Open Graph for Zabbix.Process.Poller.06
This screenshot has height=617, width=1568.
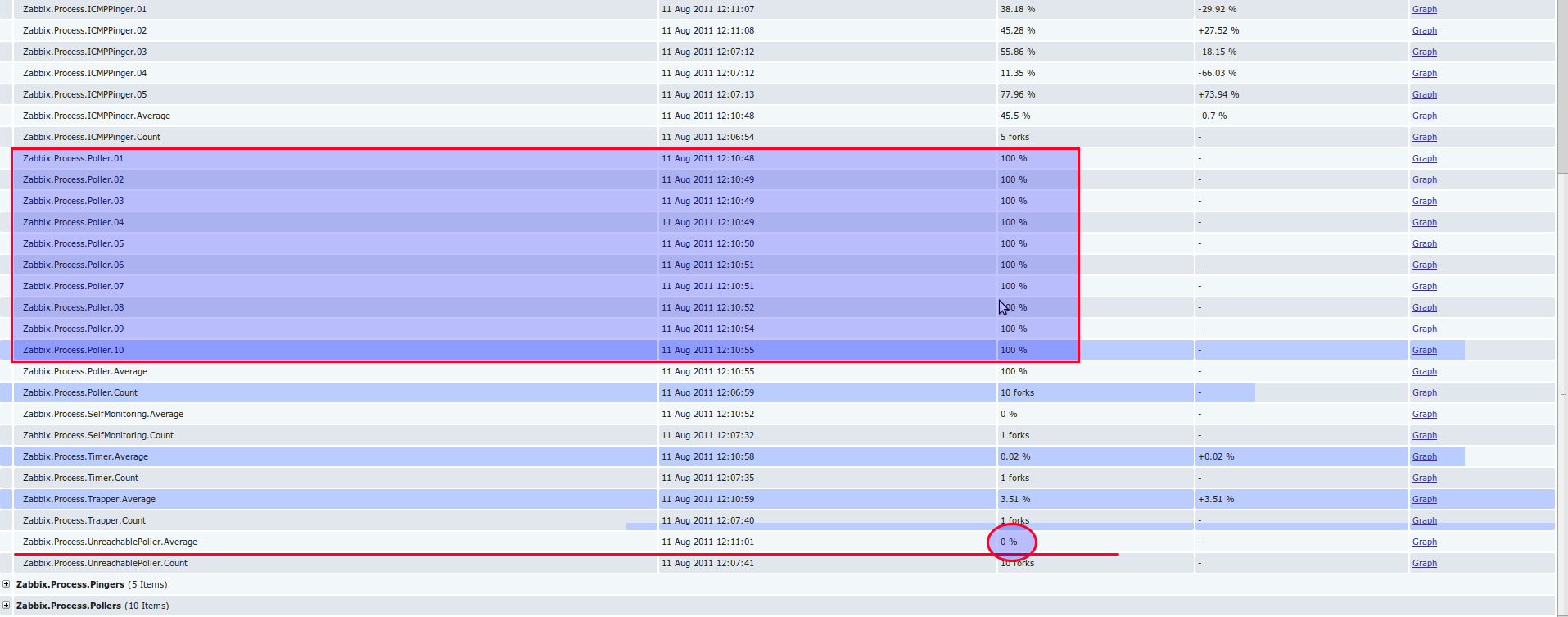pyautogui.click(x=1424, y=265)
